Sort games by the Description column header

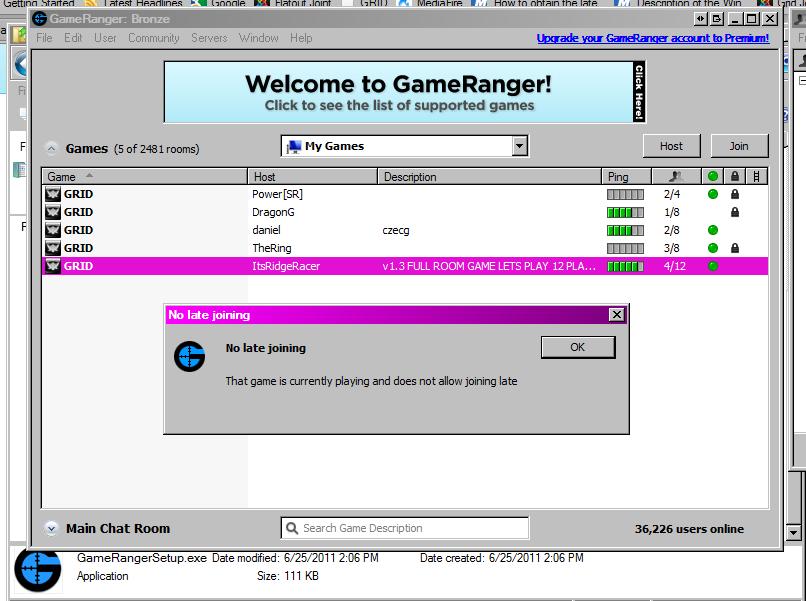489,177
